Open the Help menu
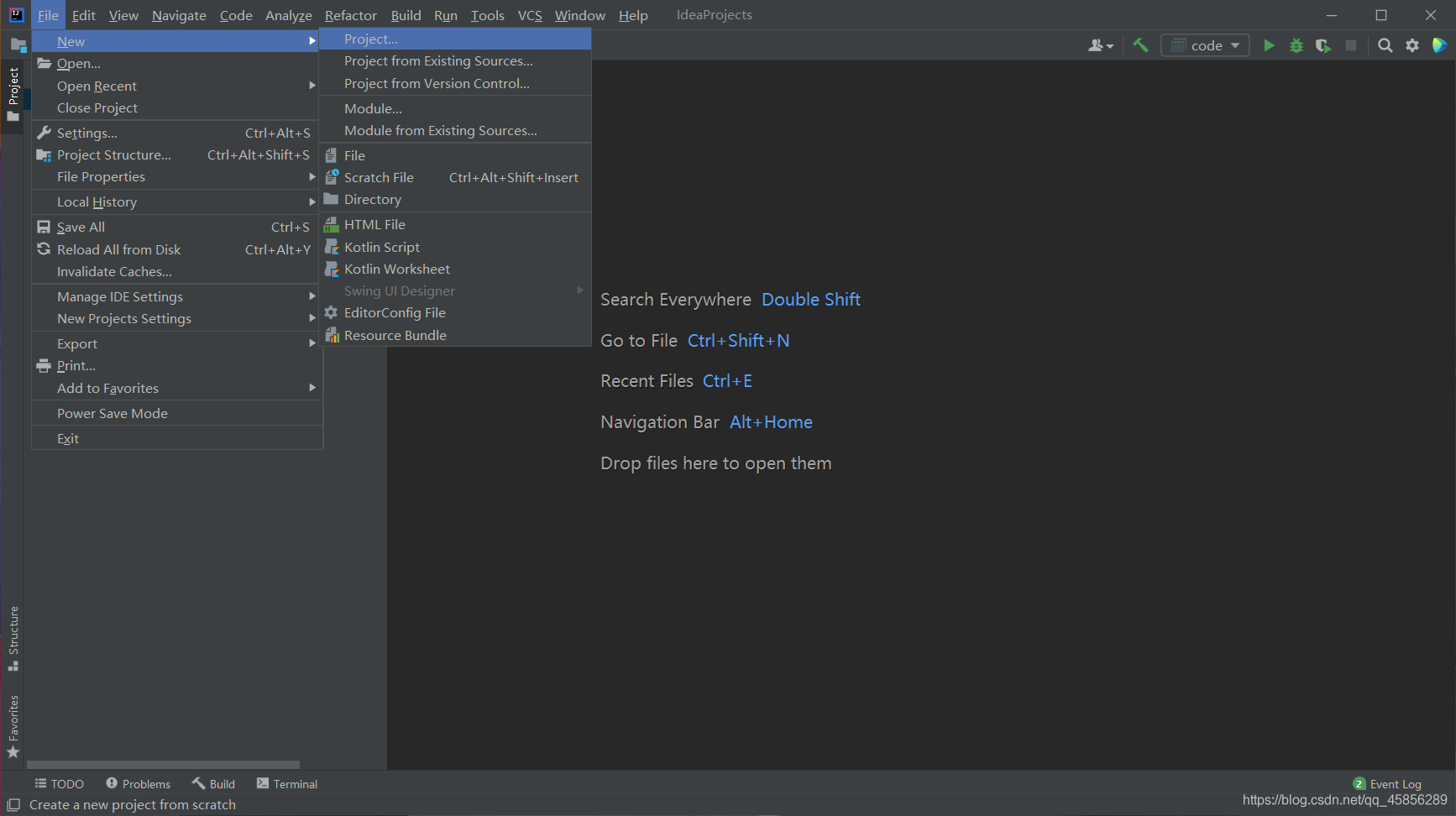Image resolution: width=1456 pixels, height=816 pixels. (x=633, y=15)
